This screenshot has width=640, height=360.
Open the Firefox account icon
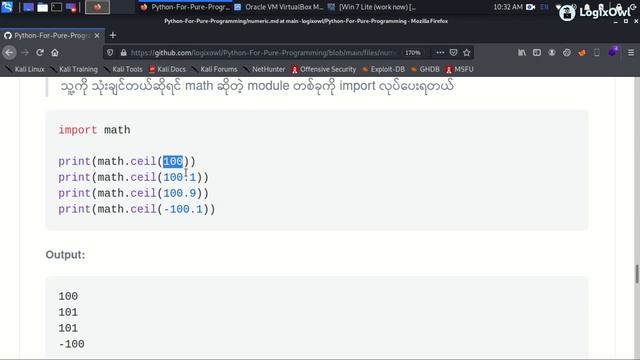[552, 53]
